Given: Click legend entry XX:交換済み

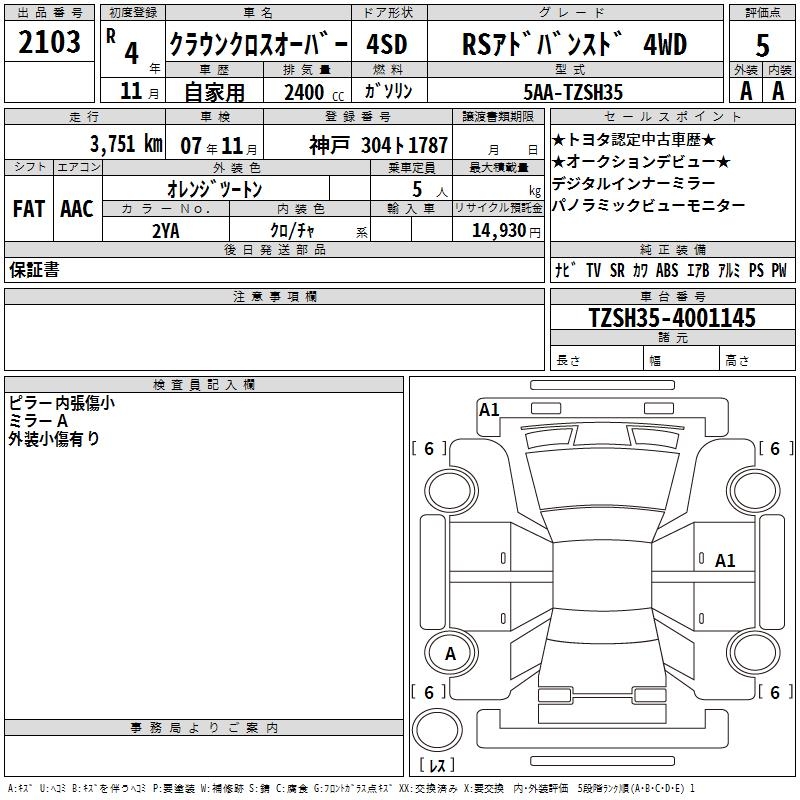Looking at the screenshot, I should [428, 789].
